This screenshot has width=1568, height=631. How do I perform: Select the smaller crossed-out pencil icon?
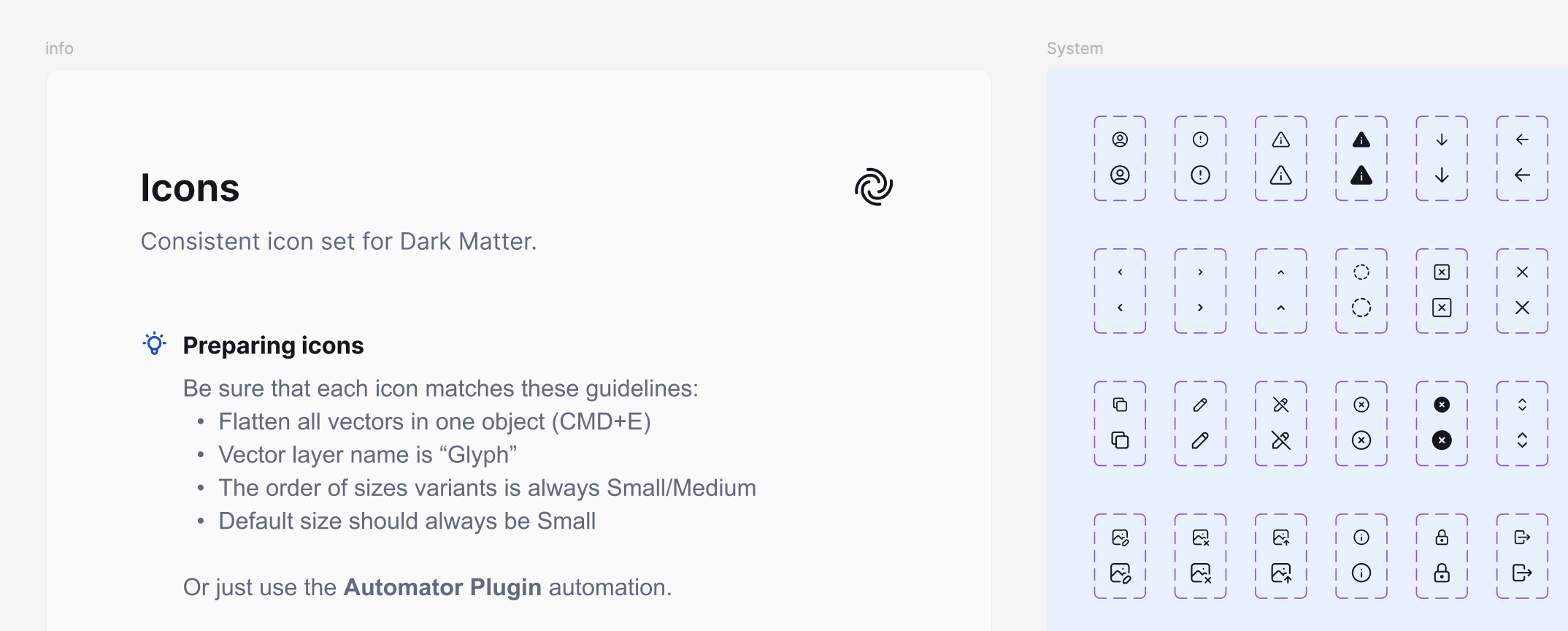(x=1281, y=405)
